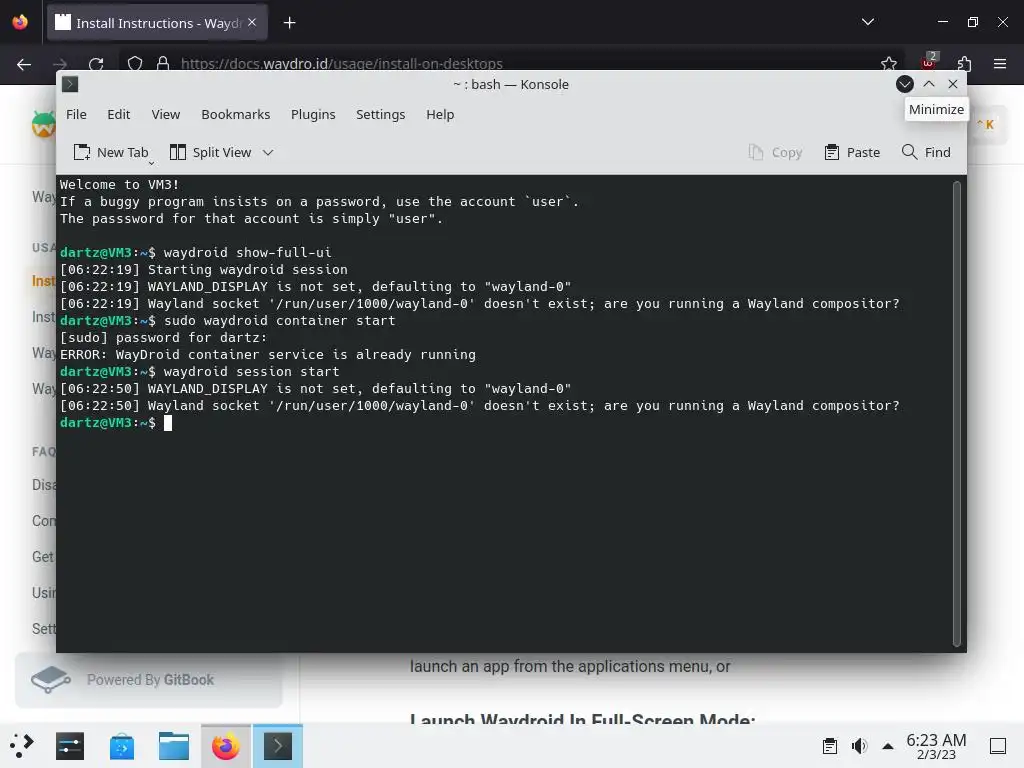Click the show desktop button
This screenshot has height=768, width=1024.
(x=998, y=746)
